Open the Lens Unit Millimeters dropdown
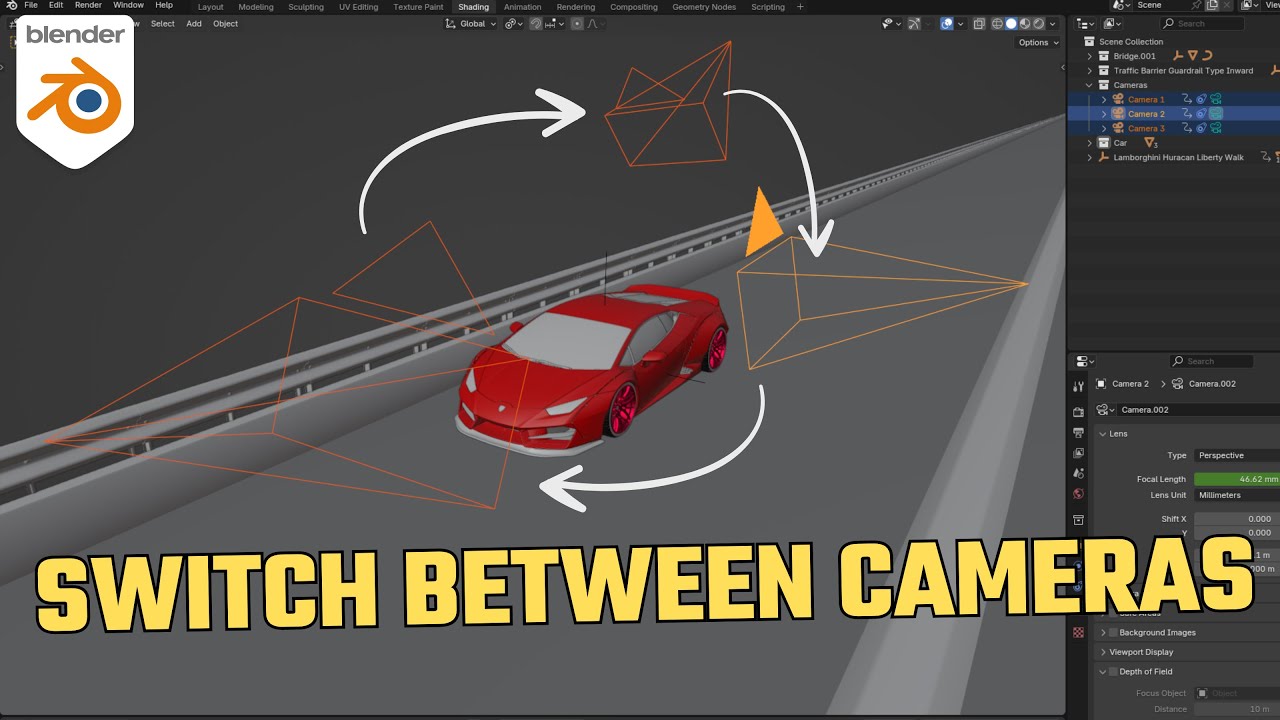Image resolution: width=1280 pixels, height=720 pixels. click(1237, 495)
